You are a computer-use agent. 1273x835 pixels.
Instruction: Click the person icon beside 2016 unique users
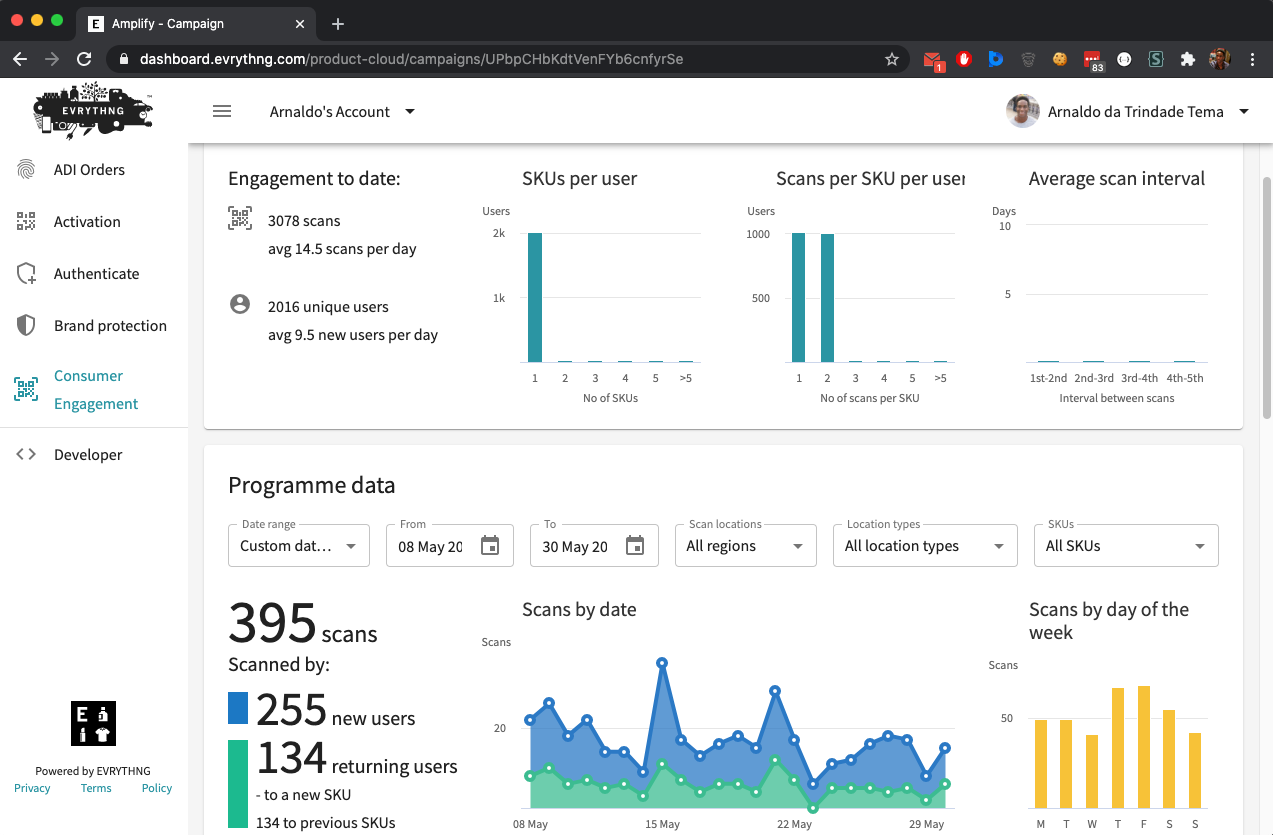[240, 304]
